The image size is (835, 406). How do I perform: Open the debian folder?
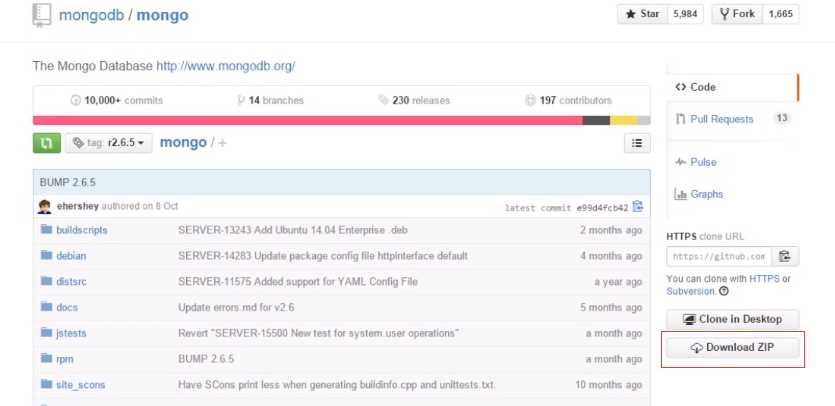(x=71, y=256)
